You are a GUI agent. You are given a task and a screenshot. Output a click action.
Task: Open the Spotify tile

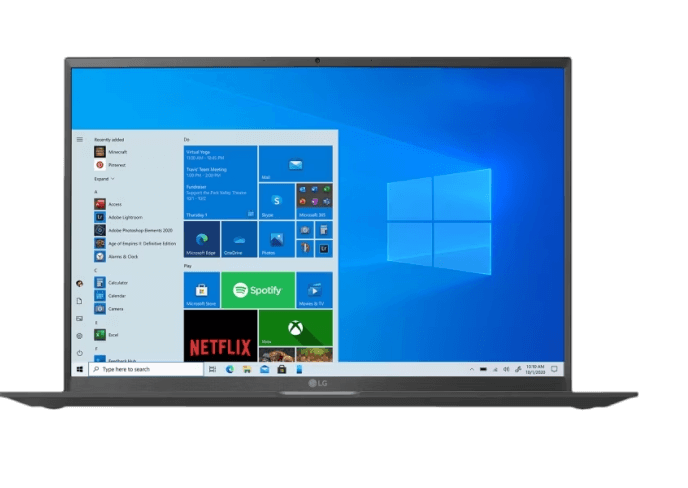click(x=257, y=290)
